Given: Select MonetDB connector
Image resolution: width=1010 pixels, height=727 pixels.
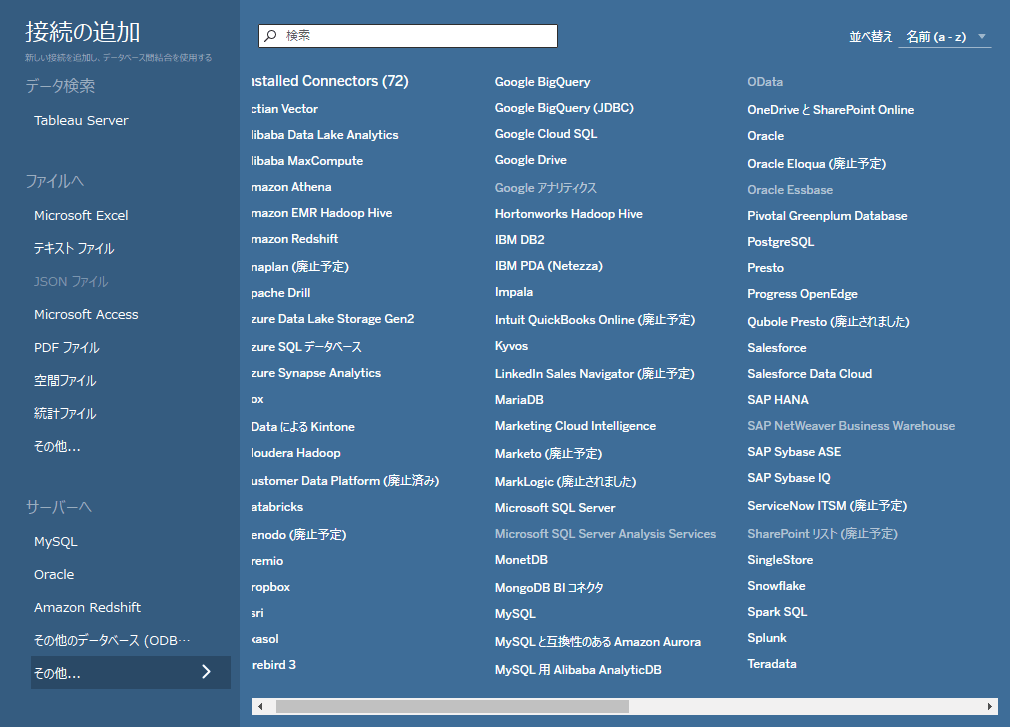Looking at the screenshot, I should pos(521,560).
